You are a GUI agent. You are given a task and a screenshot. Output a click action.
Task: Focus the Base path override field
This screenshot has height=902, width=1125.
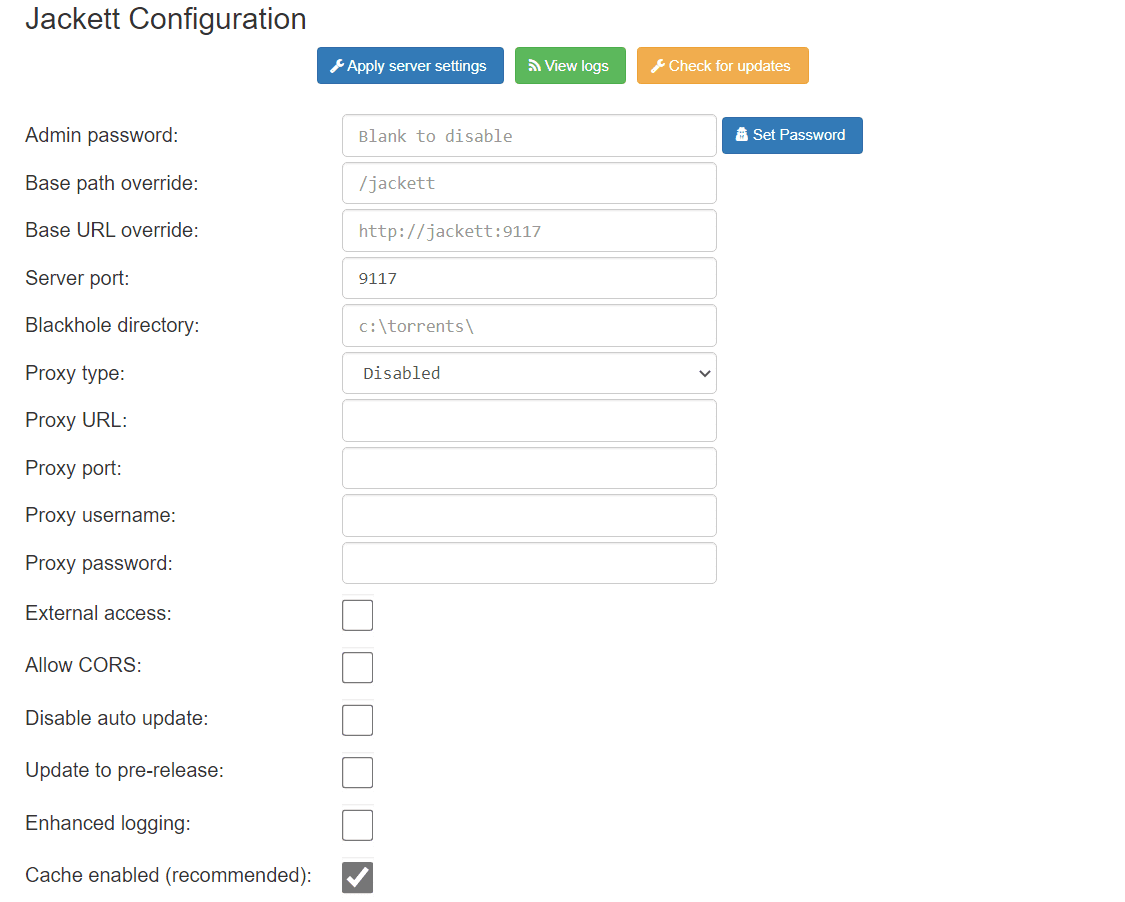click(x=529, y=184)
